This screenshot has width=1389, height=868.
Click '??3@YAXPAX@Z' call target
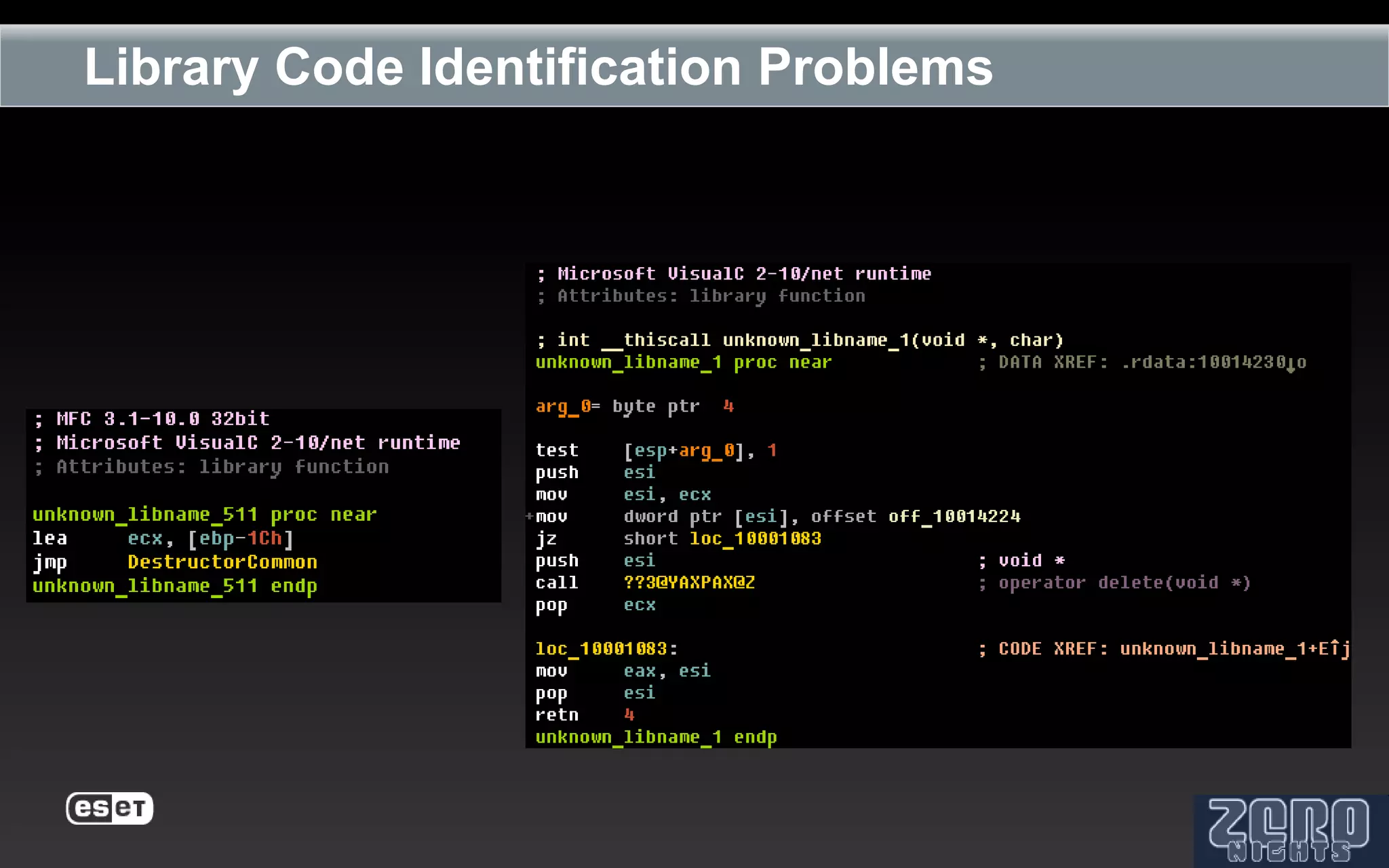coord(689,583)
